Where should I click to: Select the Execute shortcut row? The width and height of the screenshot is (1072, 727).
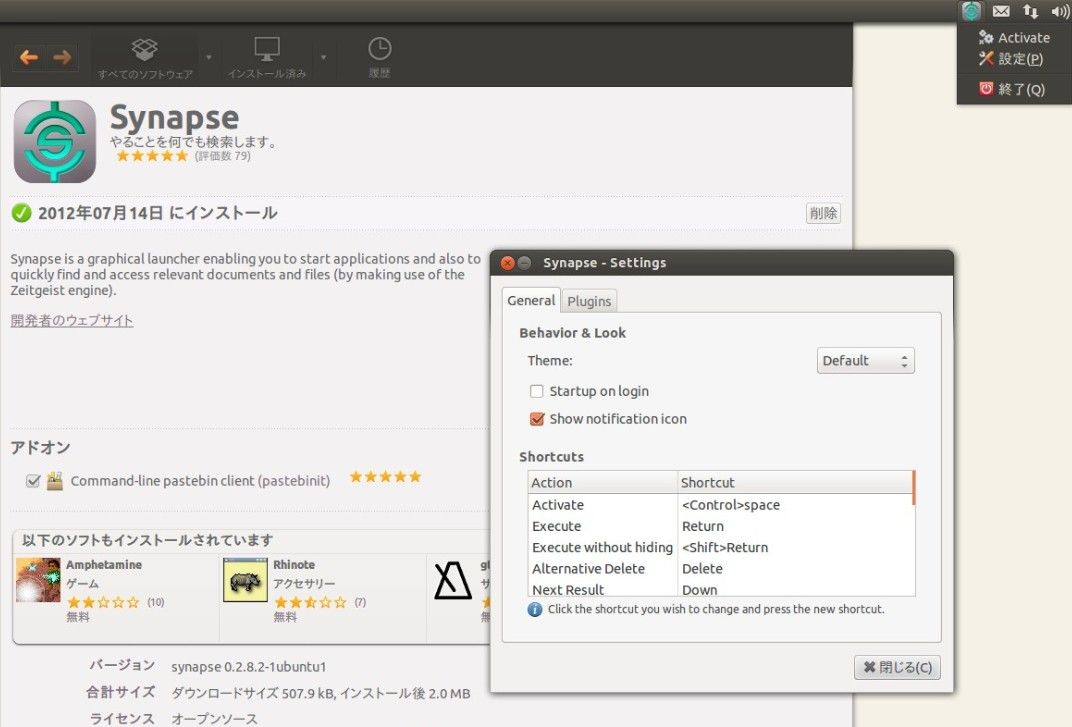(721, 526)
